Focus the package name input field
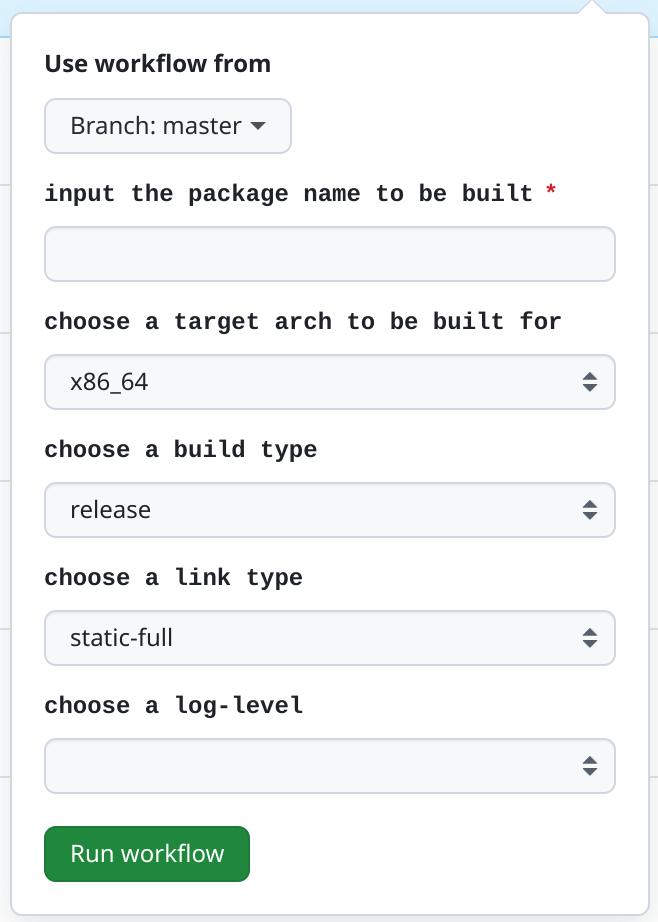Viewport: 658px width, 922px height. (329, 254)
